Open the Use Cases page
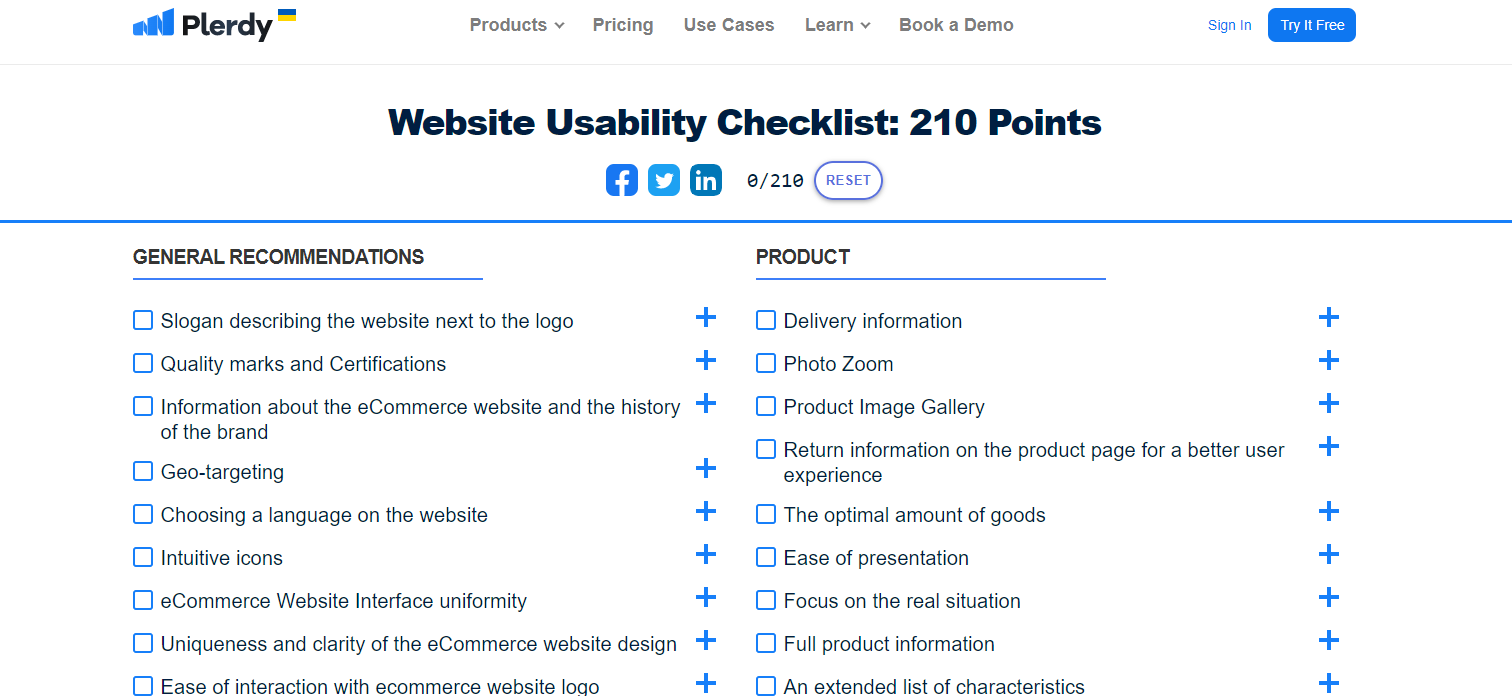 coord(728,24)
